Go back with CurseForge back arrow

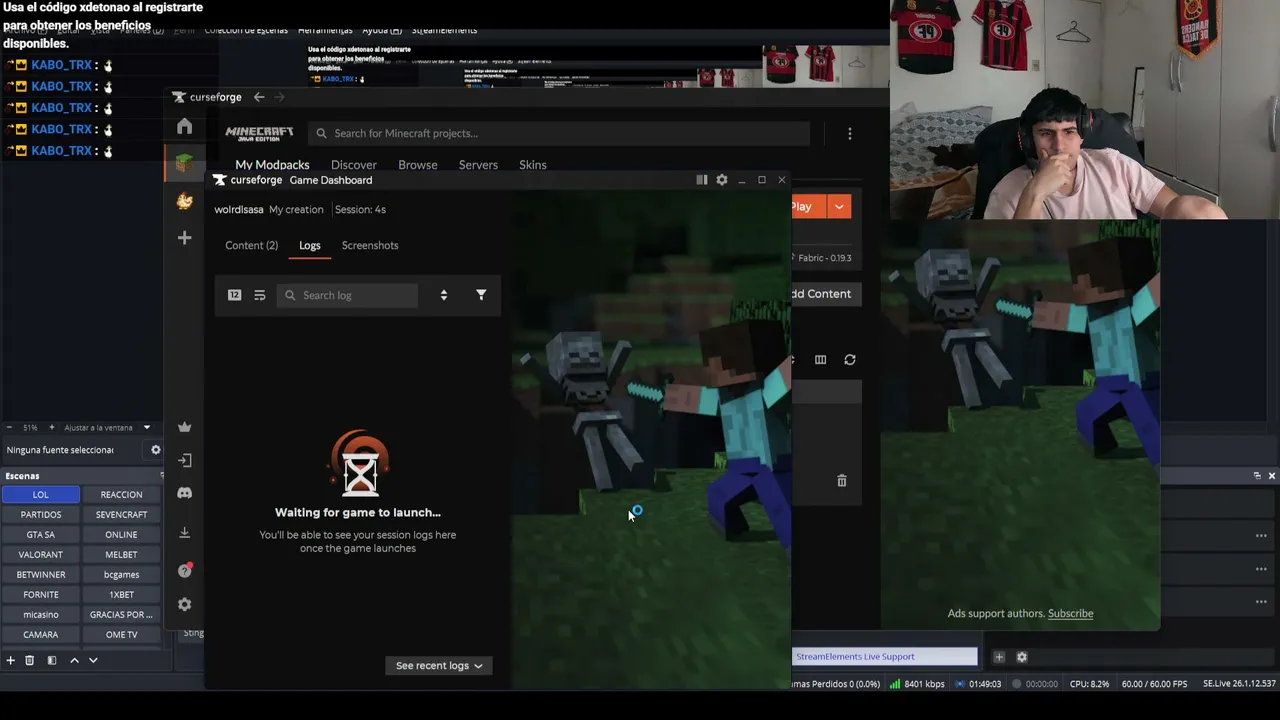259,97
